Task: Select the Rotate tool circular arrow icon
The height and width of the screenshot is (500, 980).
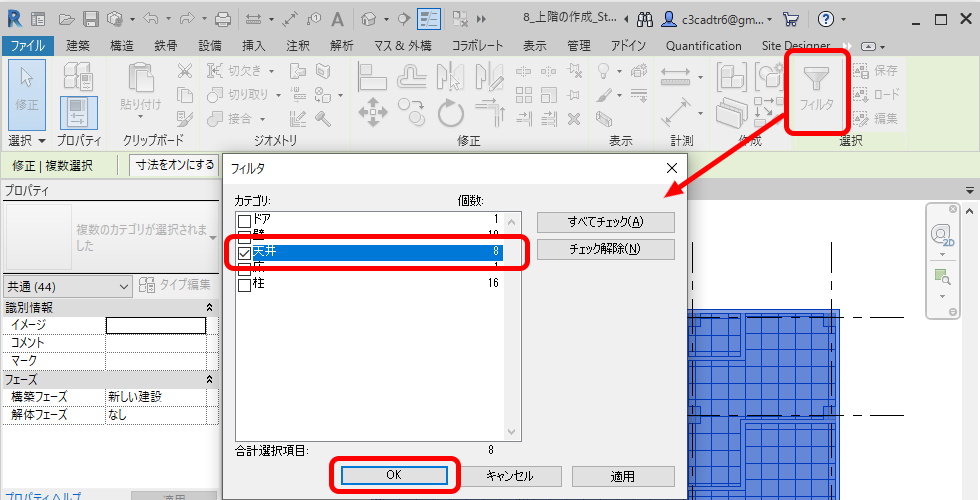Action: click(451, 114)
